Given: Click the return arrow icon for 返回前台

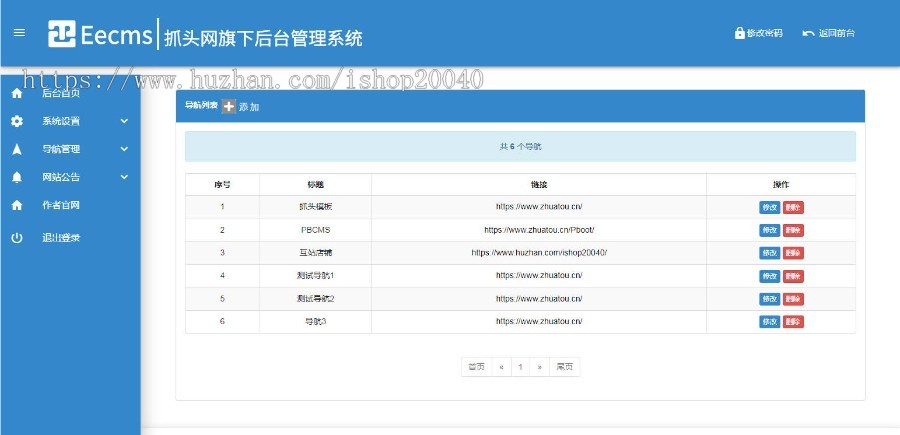Looking at the screenshot, I should (808, 33).
